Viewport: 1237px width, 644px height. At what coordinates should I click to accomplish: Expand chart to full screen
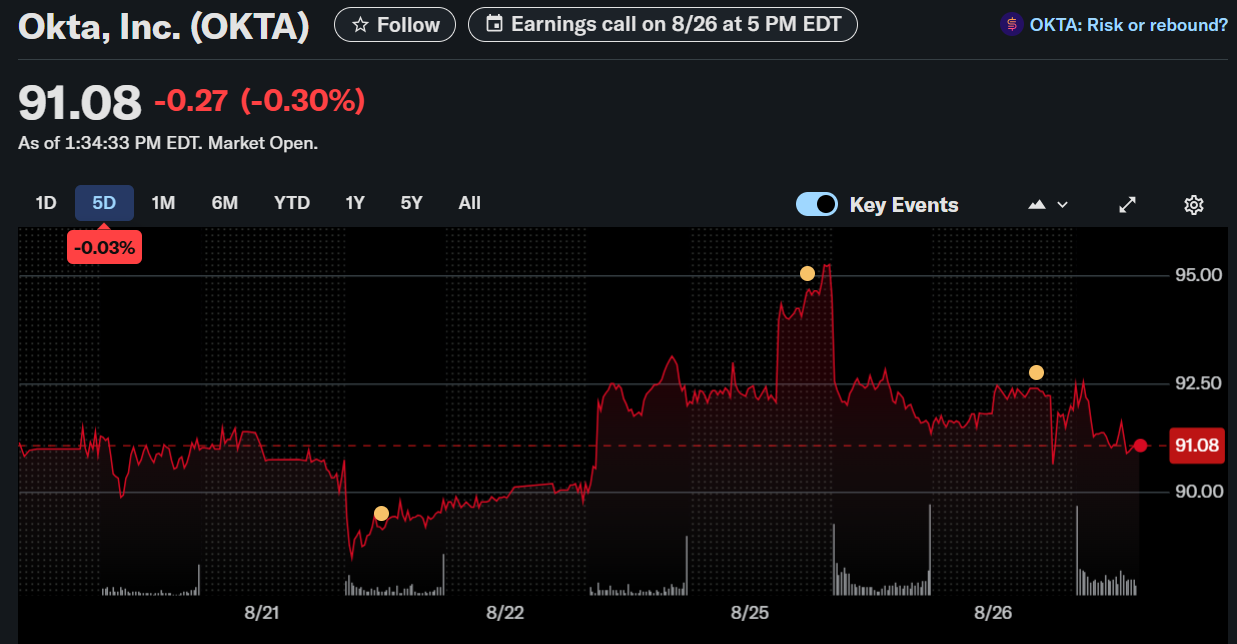tap(1127, 204)
